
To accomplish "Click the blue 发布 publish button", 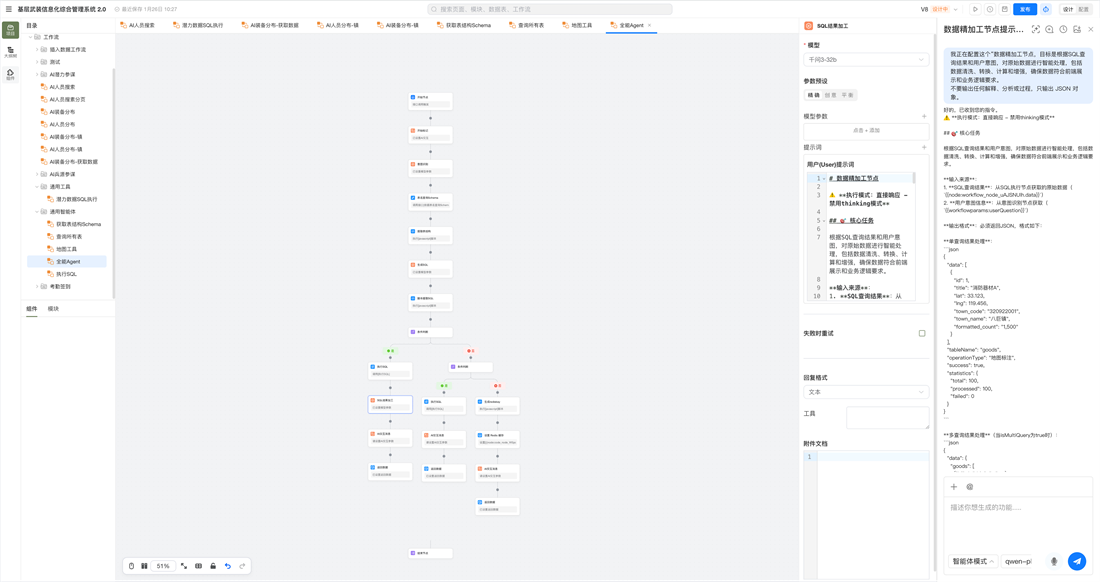I will (x=1025, y=9).
